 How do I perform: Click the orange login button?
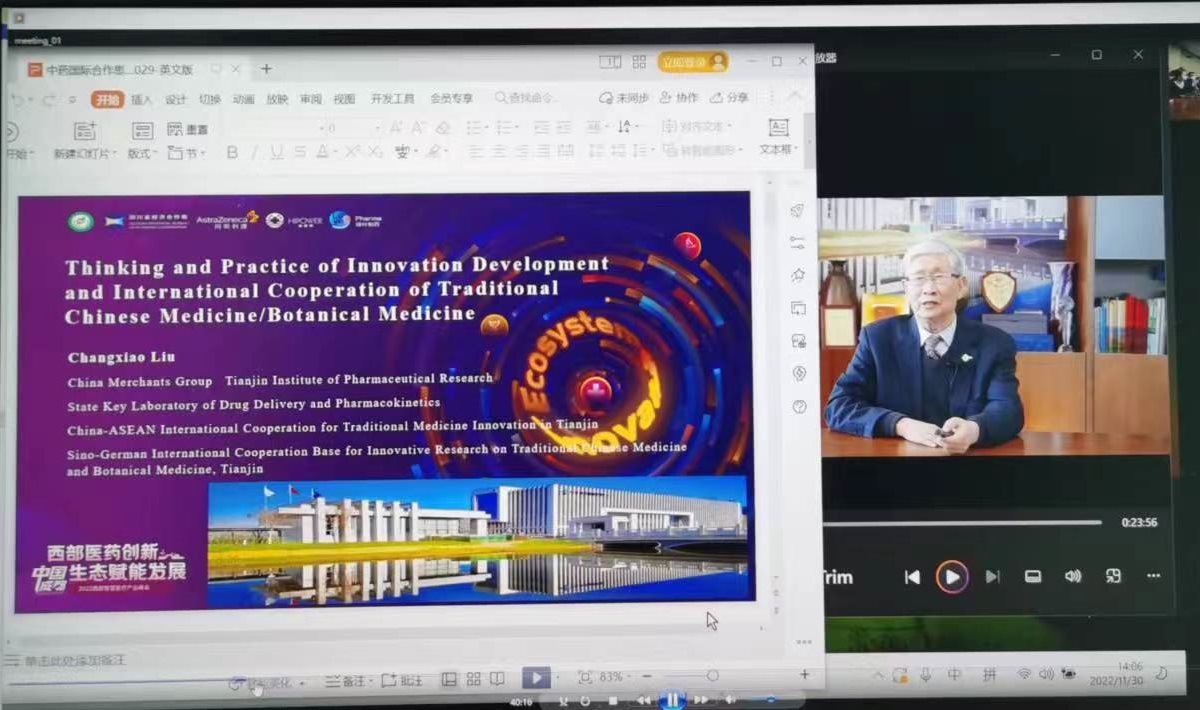[692, 62]
